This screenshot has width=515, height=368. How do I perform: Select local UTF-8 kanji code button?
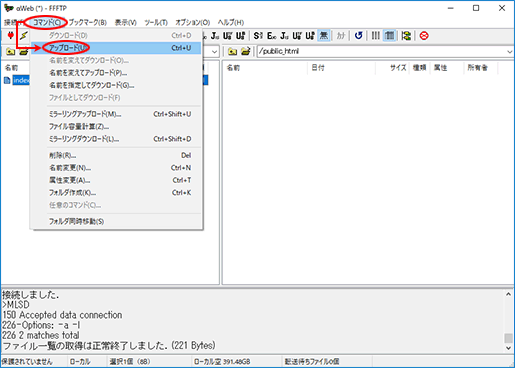pyautogui.click(x=228, y=35)
